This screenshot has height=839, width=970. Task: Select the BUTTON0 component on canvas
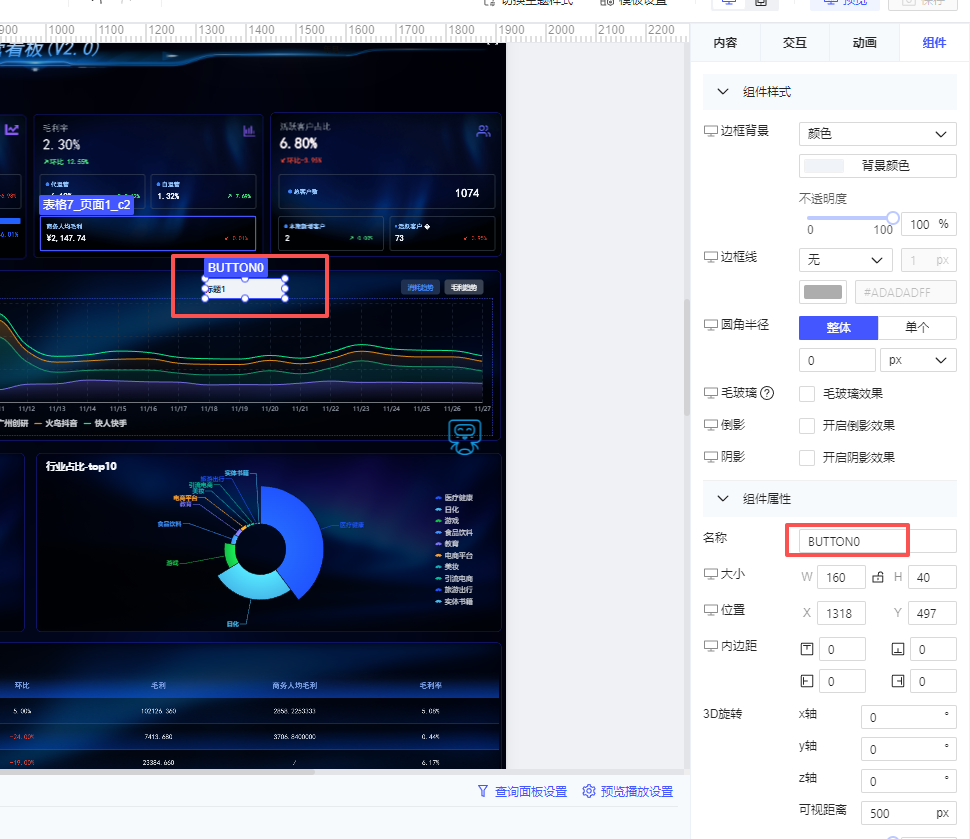click(x=245, y=289)
